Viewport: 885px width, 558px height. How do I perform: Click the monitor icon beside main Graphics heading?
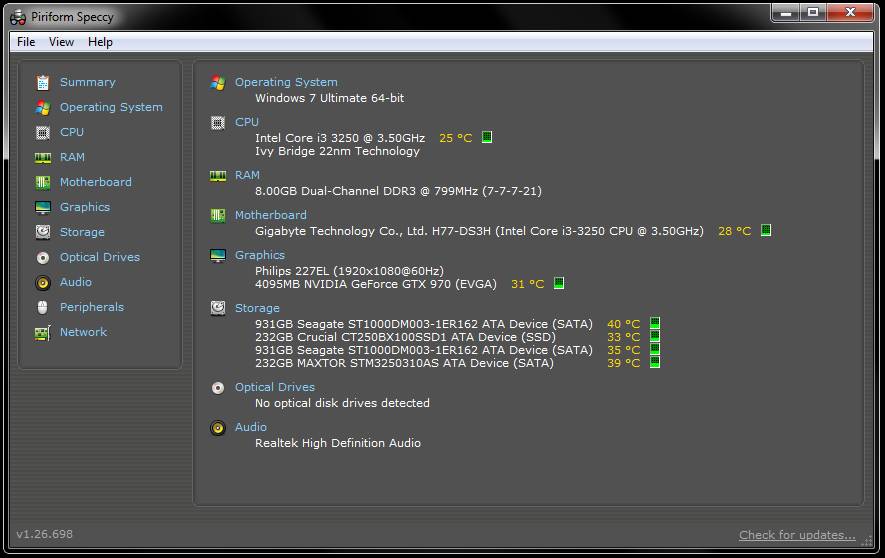coord(218,256)
